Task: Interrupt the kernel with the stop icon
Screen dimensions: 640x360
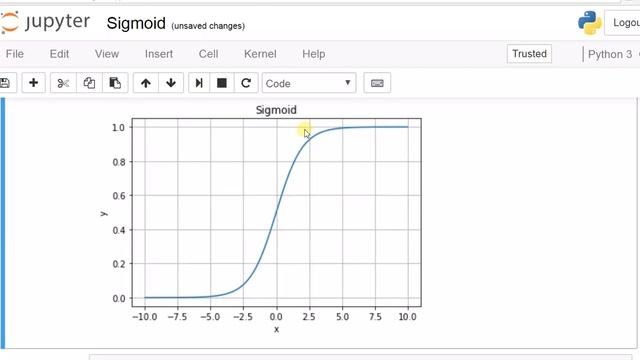Action: (x=222, y=83)
